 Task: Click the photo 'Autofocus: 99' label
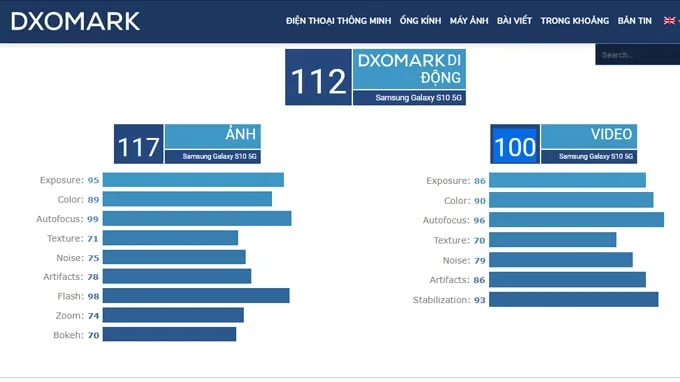point(67,219)
